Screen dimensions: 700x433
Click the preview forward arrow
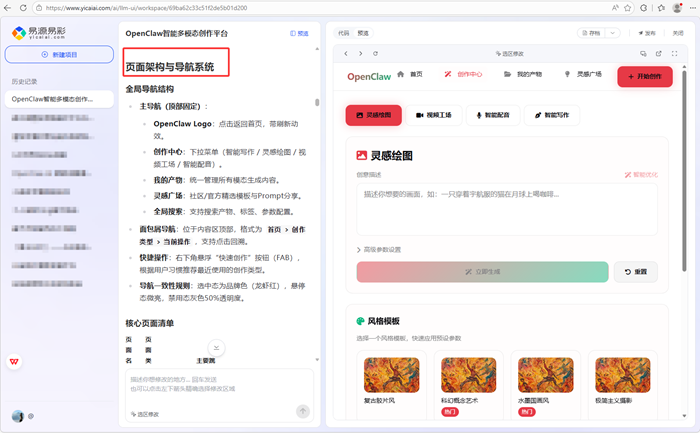(x=360, y=53)
